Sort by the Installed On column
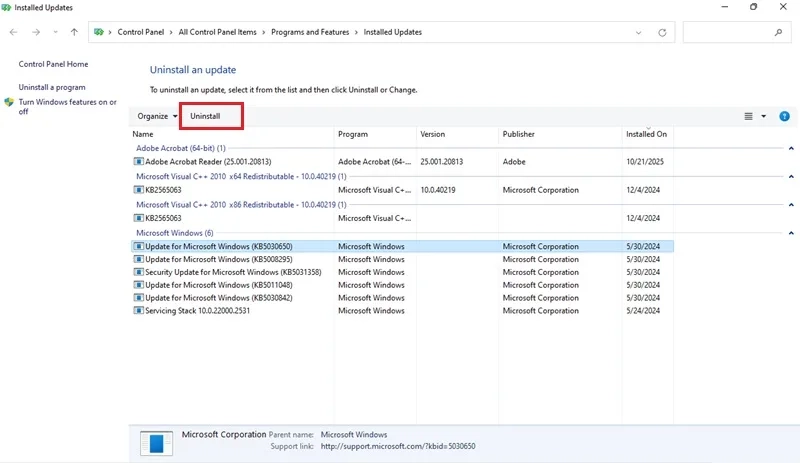The image size is (800, 463). pyautogui.click(x=646, y=134)
